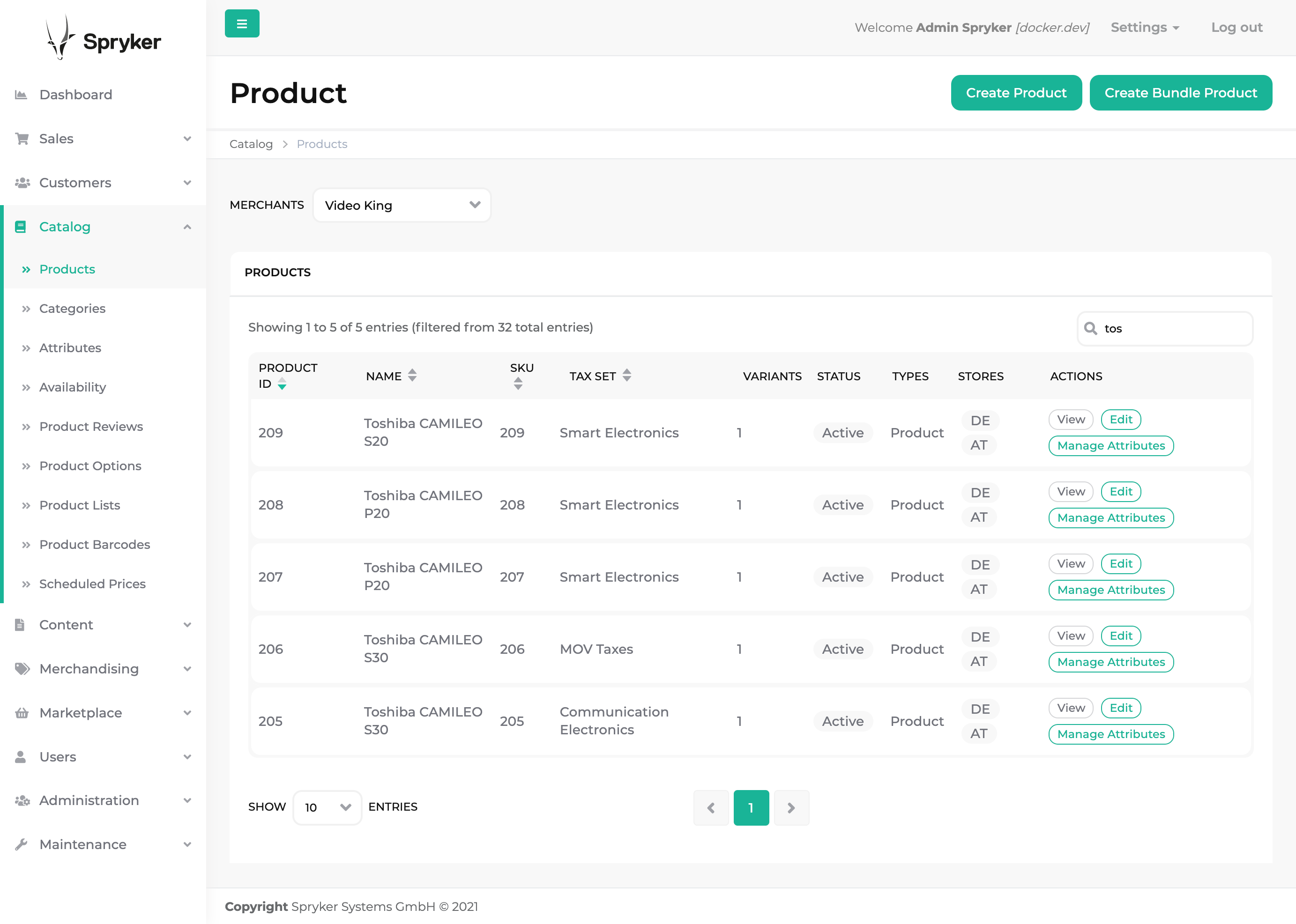Expand the Sales menu chevron
The height and width of the screenshot is (924, 1296).
click(x=187, y=139)
